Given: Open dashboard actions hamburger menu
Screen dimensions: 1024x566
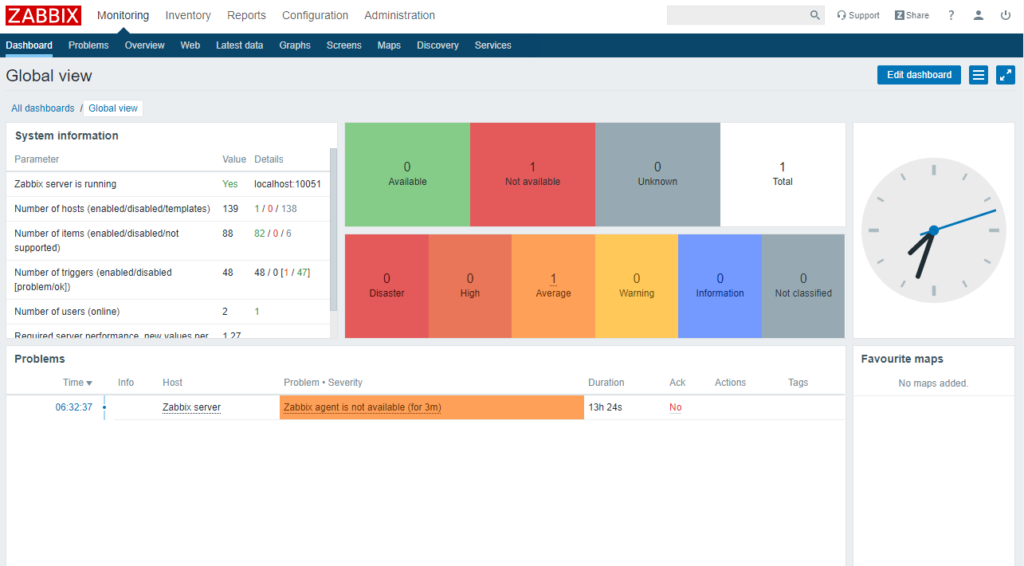Looking at the screenshot, I should click(x=978, y=75).
